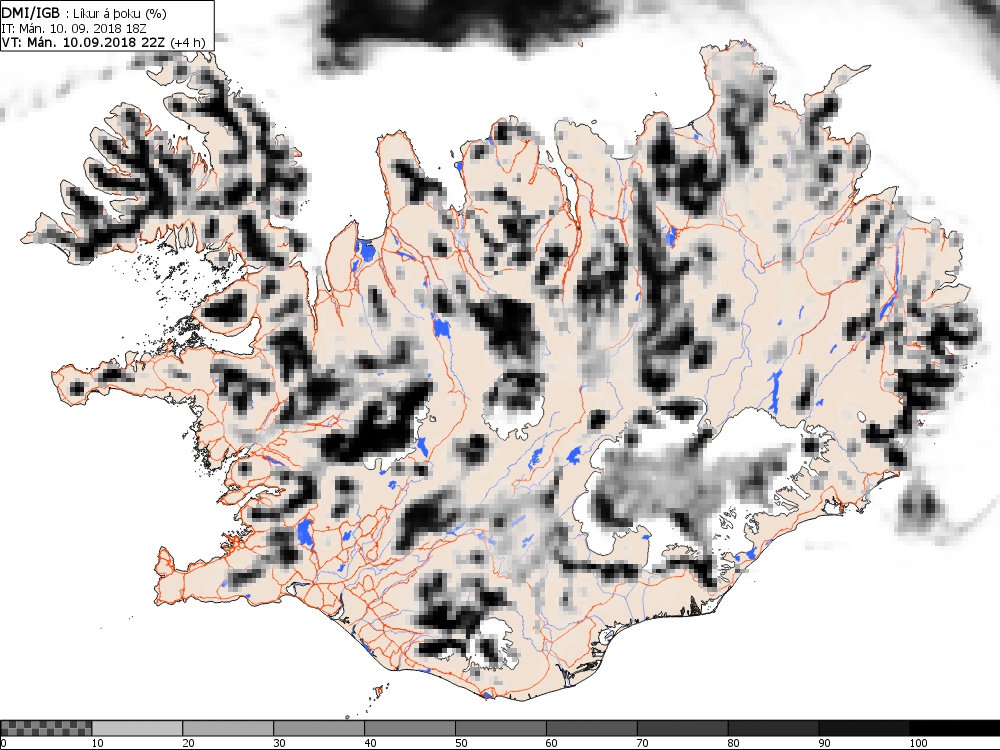The width and height of the screenshot is (1000, 750).
Task: Click the DMI/IGB title label
Action: (x=31, y=14)
